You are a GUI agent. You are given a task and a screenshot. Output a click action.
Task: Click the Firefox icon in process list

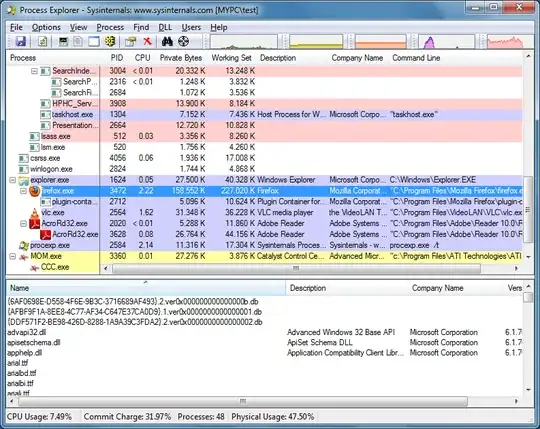click(34, 191)
